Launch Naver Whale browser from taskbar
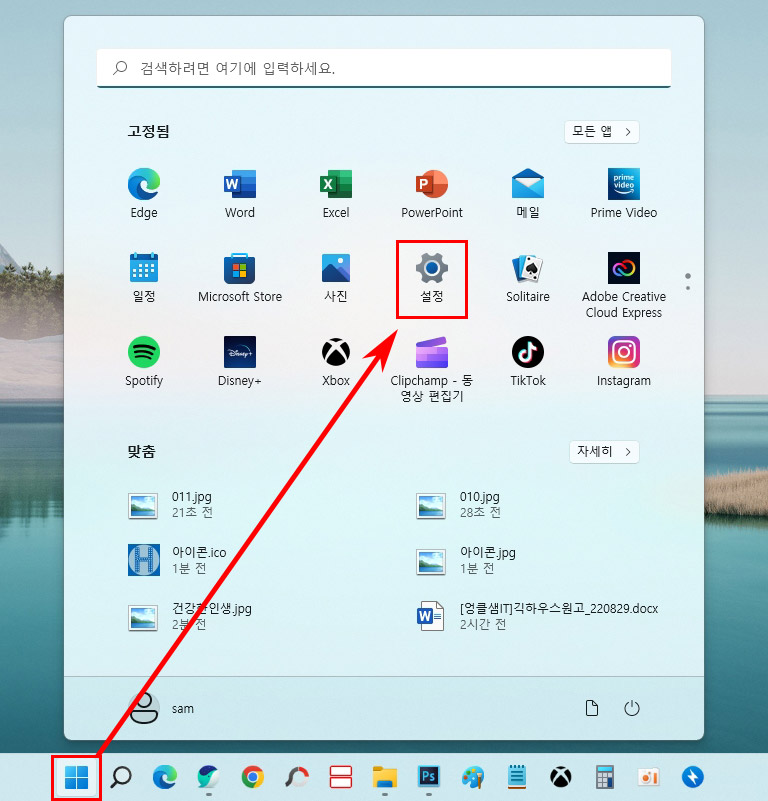This screenshot has height=801, width=768. click(208, 777)
